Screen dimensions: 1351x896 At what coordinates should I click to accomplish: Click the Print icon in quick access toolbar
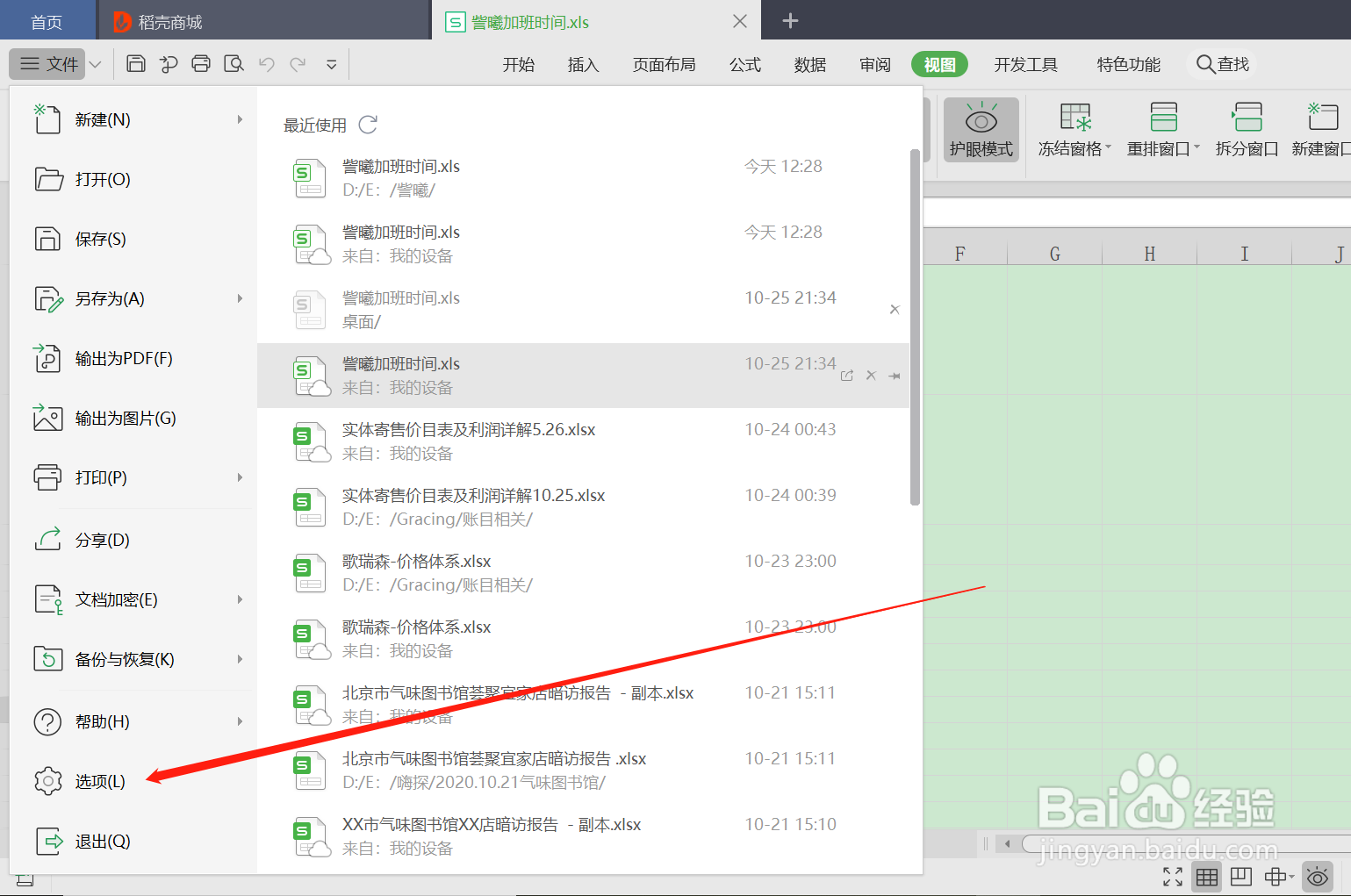[x=201, y=63]
